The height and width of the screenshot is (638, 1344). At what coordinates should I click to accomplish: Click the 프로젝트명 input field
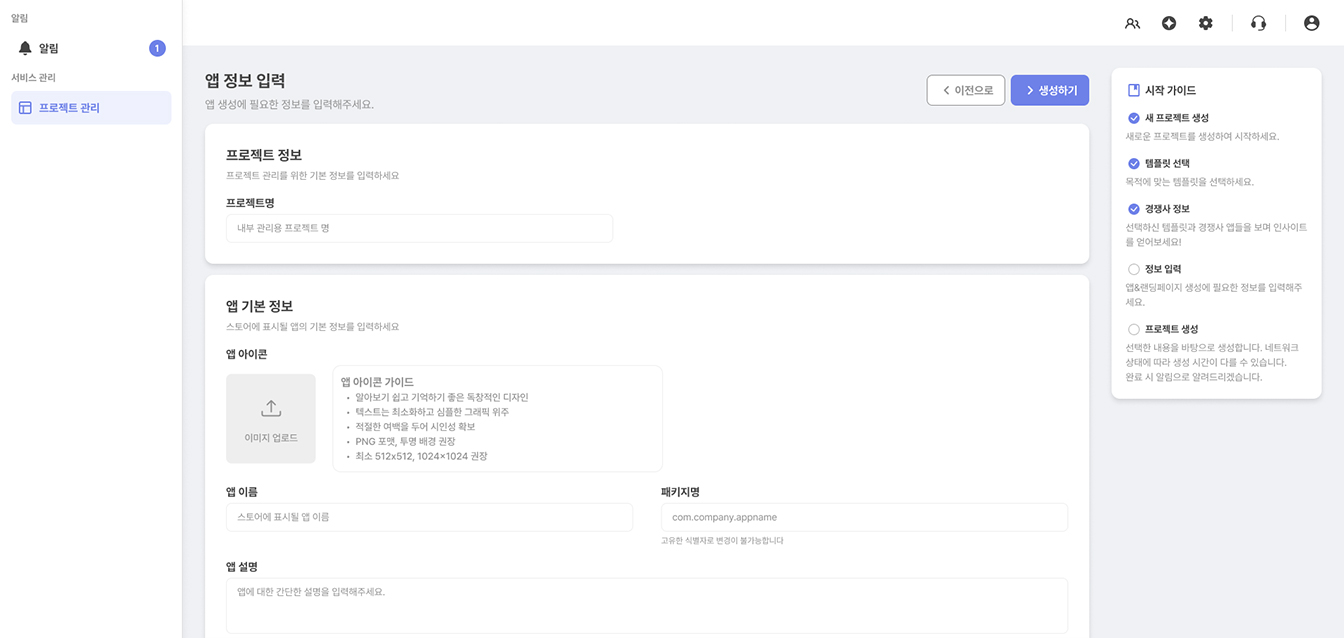point(420,228)
